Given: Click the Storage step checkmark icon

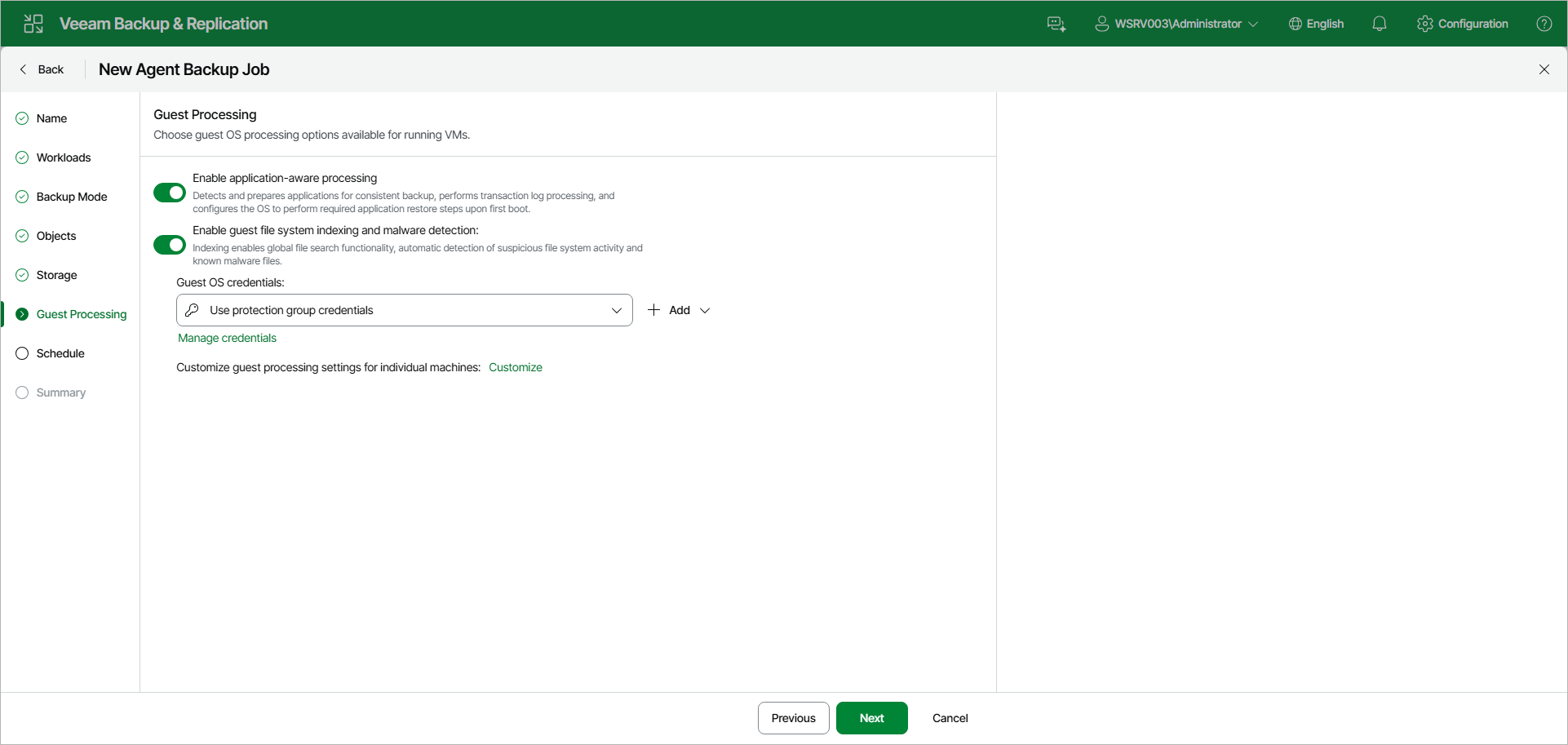Looking at the screenshot, I should click(22, 275).
